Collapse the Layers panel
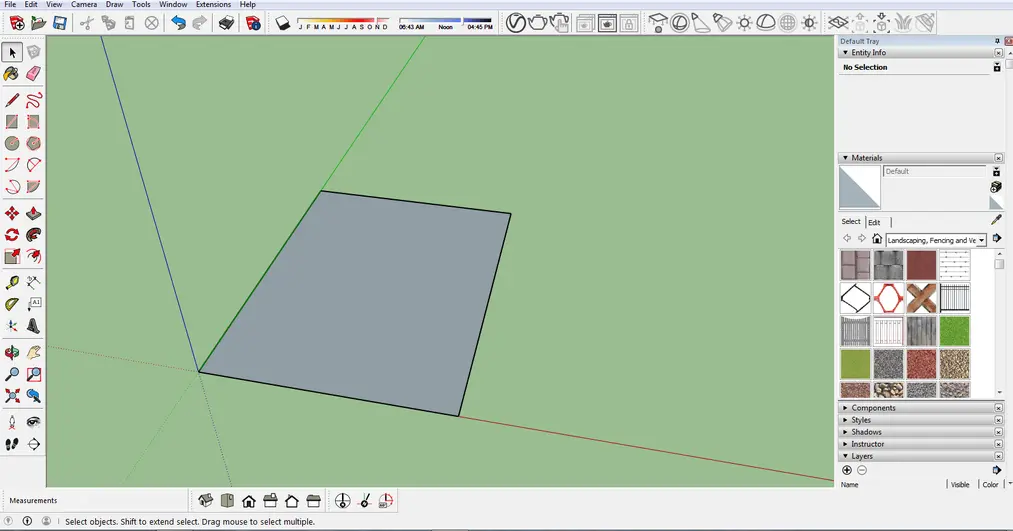Viewport: 1013px width, 531px height. 845,456
